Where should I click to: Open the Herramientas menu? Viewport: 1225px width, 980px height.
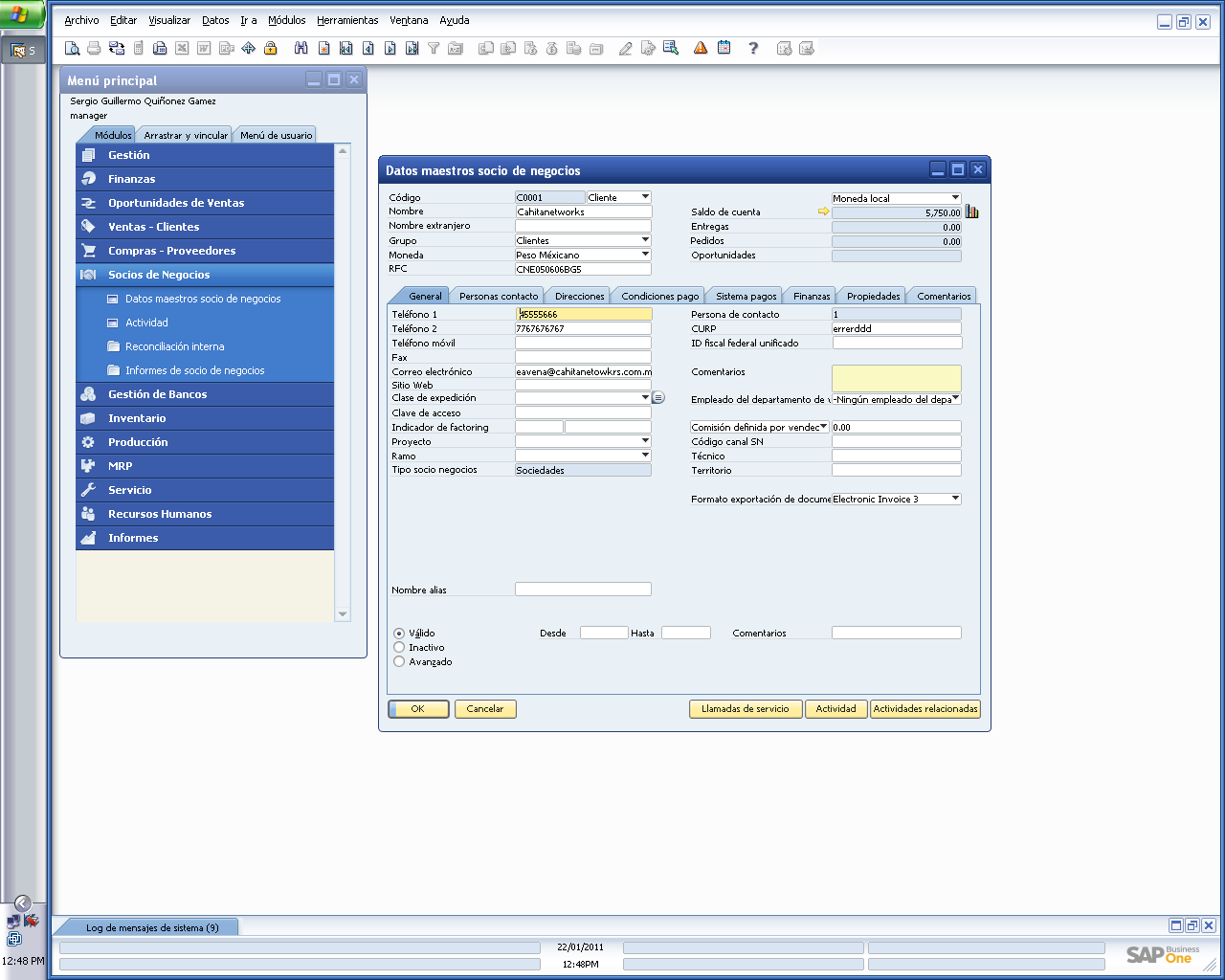pos(346,20)
